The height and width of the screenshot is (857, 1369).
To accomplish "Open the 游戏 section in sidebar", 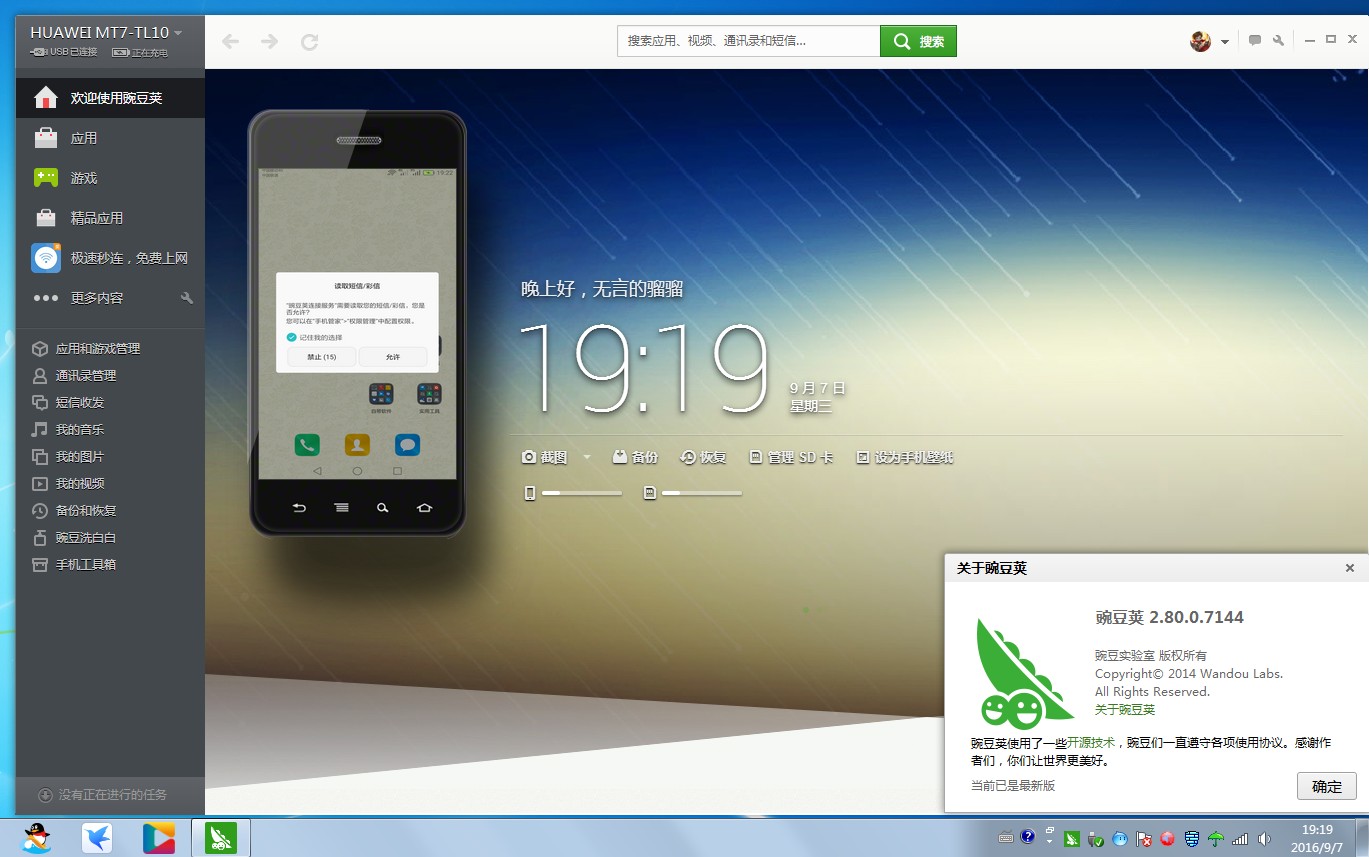I will [110, 178].
